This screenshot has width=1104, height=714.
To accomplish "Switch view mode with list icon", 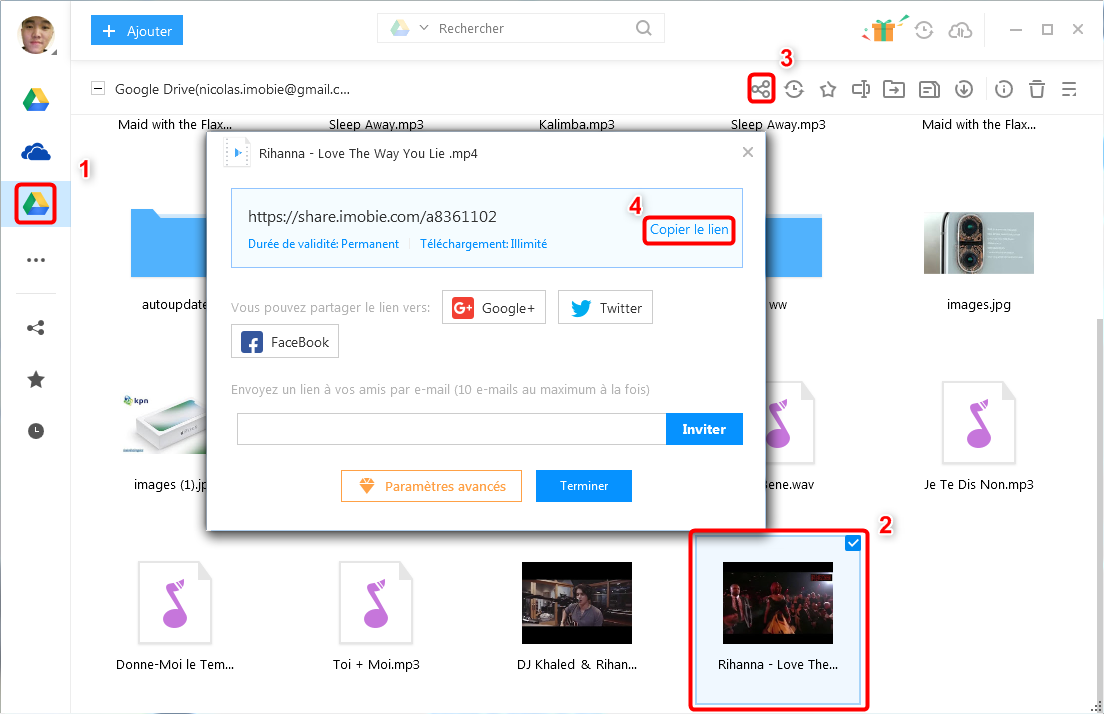I will point(1069,89).
